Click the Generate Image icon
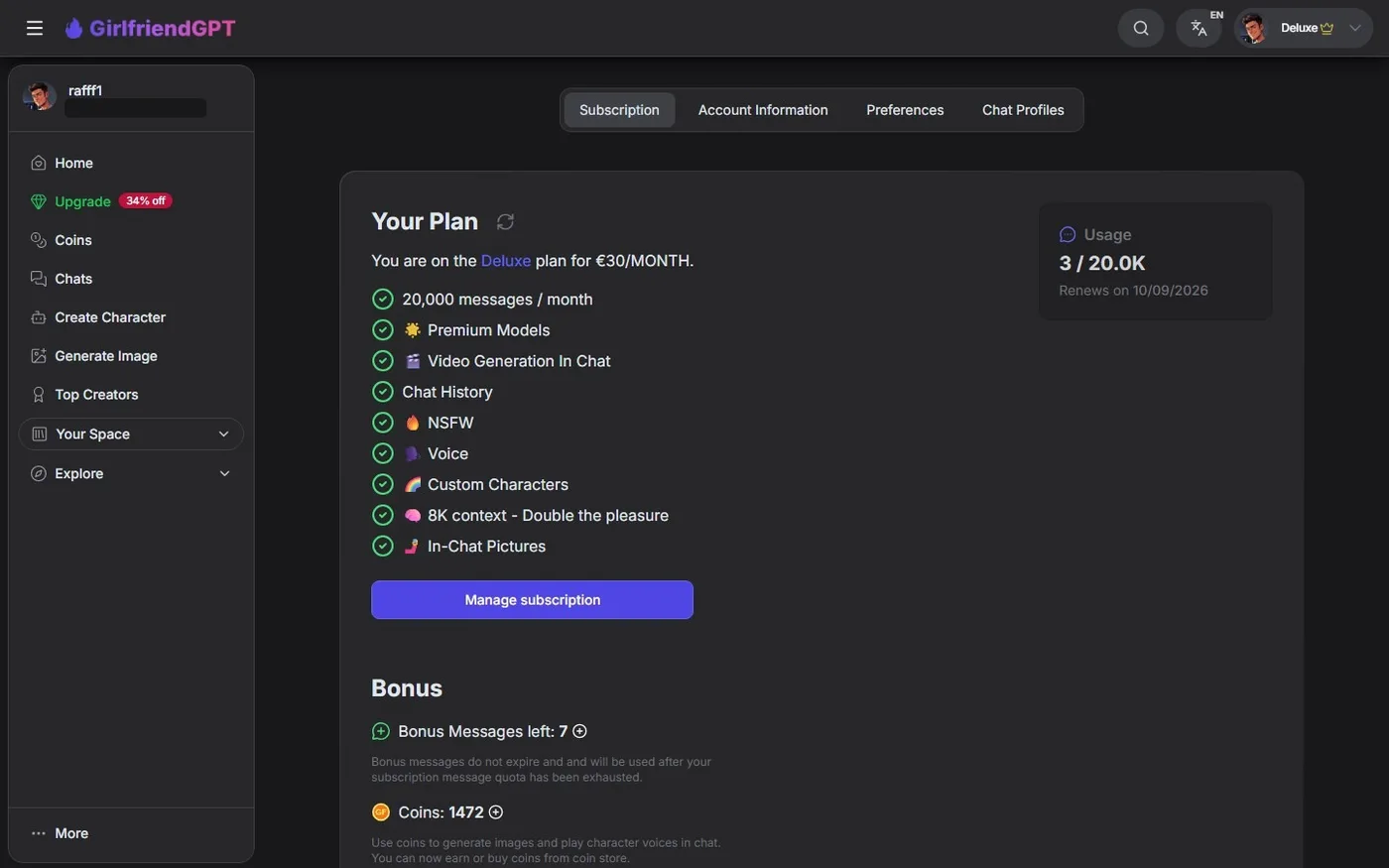 [x=39, y=356]
